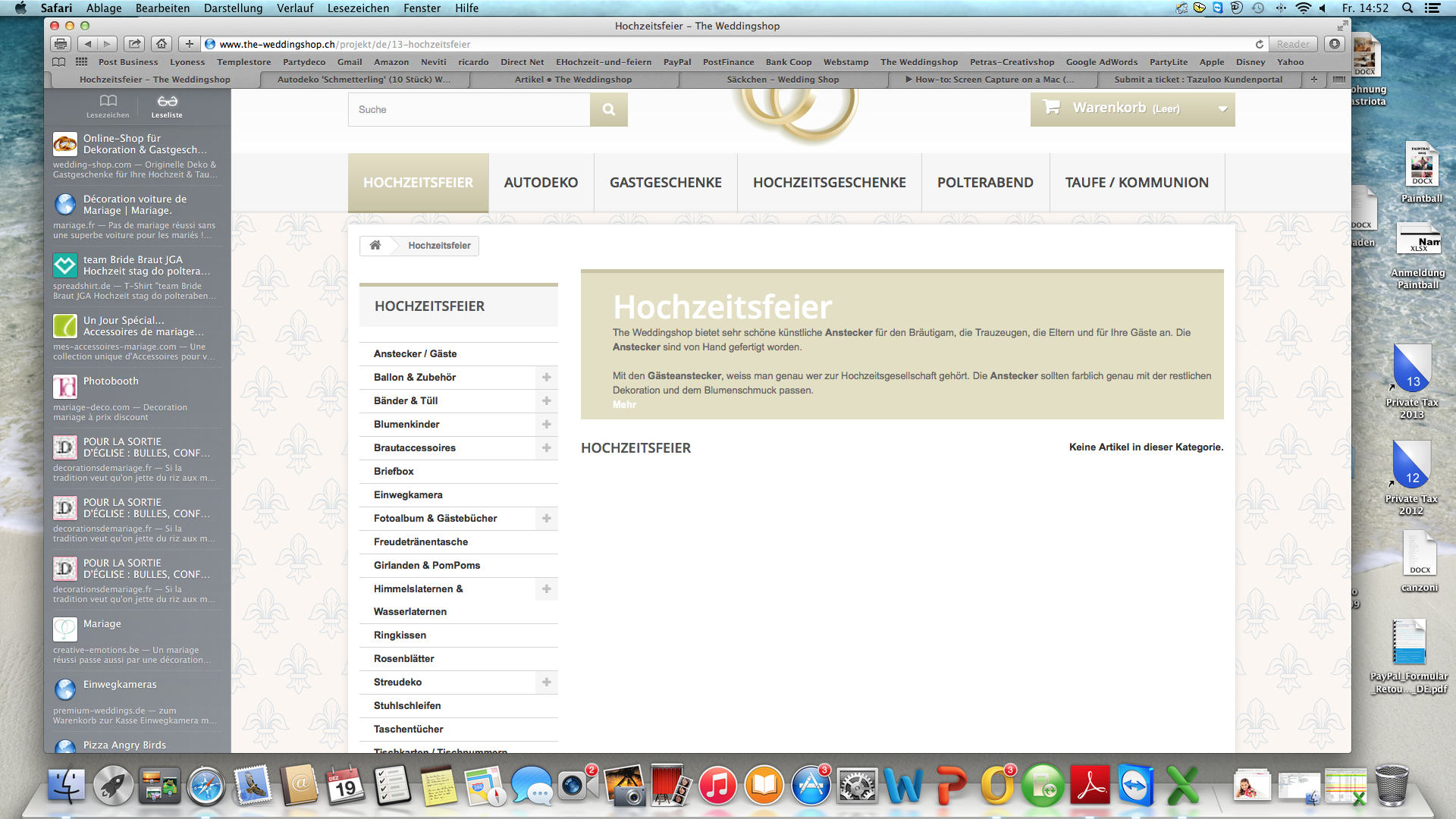Open the Lesezeichen menu in the menu bar

(358, 8)
